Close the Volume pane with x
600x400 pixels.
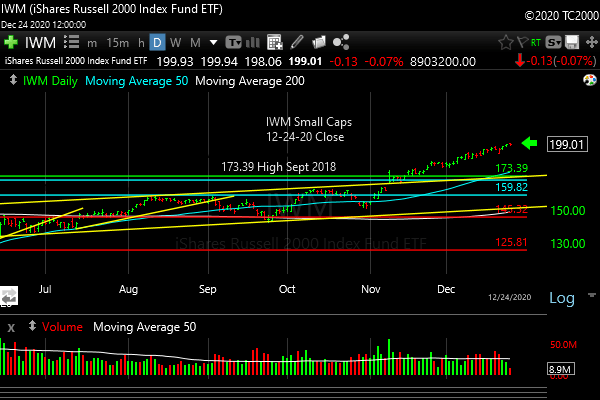pyautogui.click(x=11, y=328)
